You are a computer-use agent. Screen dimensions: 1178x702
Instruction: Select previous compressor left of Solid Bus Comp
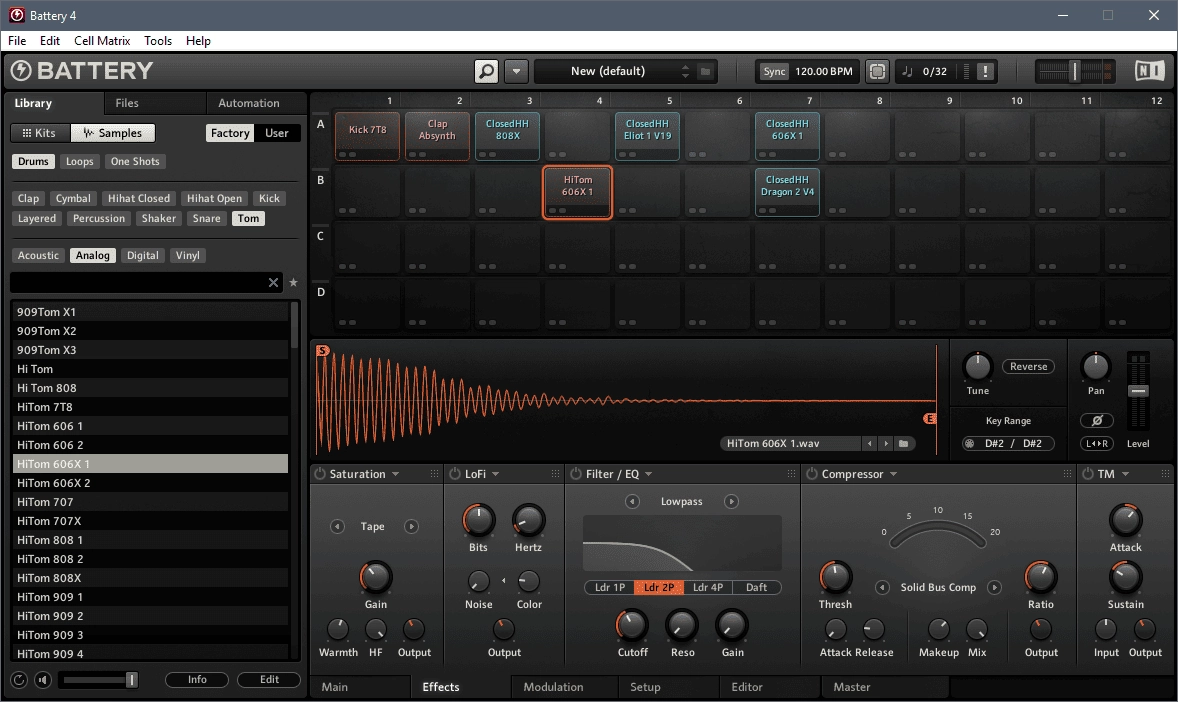[883, 587]
